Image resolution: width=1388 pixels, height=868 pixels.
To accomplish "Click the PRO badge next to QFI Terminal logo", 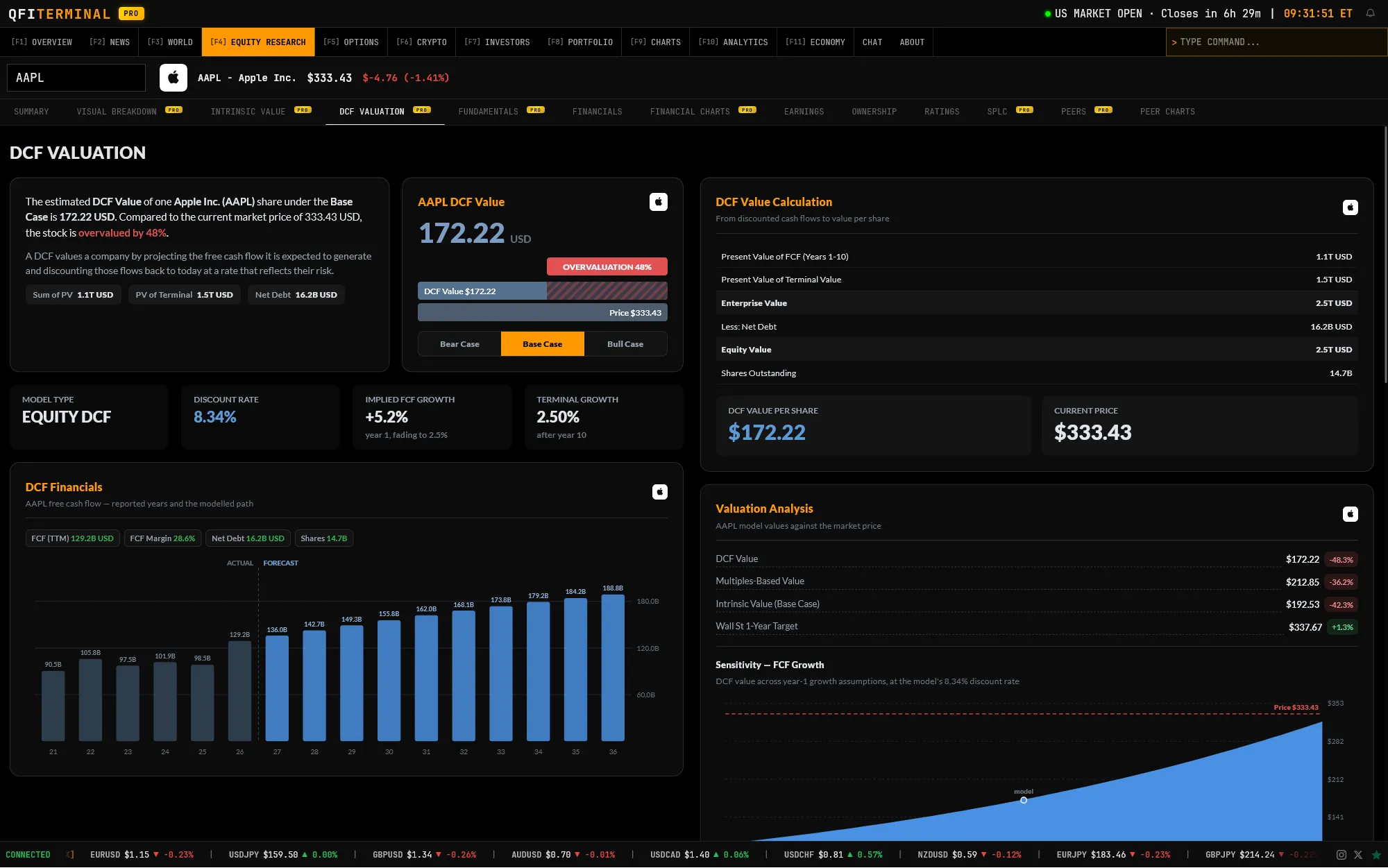I will [x=131, y=13].
